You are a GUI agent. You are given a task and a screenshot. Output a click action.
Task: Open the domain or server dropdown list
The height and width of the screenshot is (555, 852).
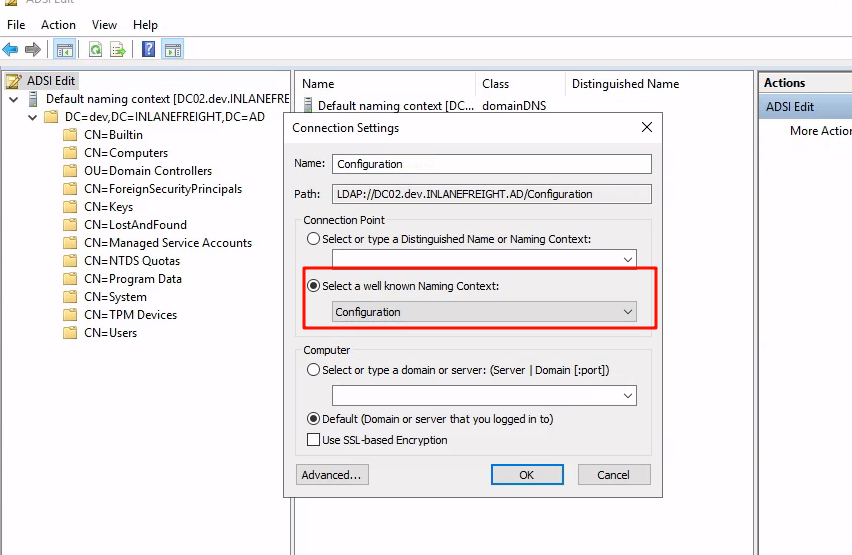tap(628, 396)
